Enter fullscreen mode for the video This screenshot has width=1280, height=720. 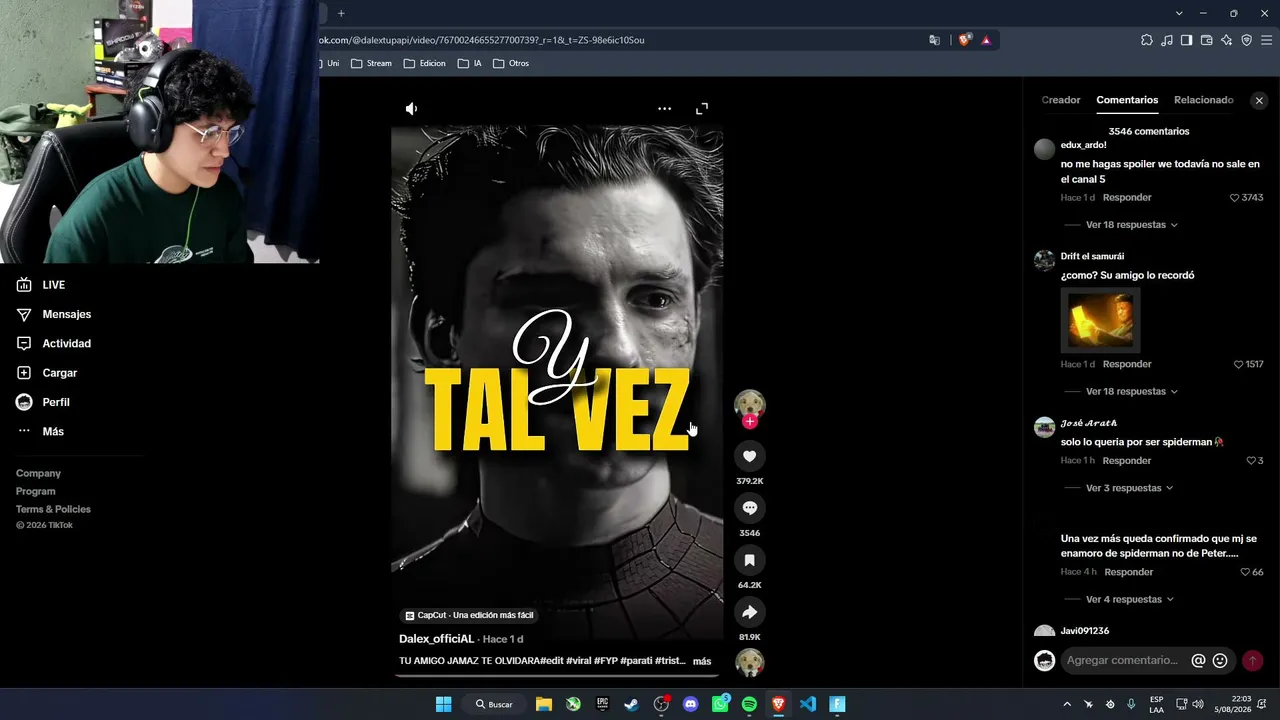(702, 108)
